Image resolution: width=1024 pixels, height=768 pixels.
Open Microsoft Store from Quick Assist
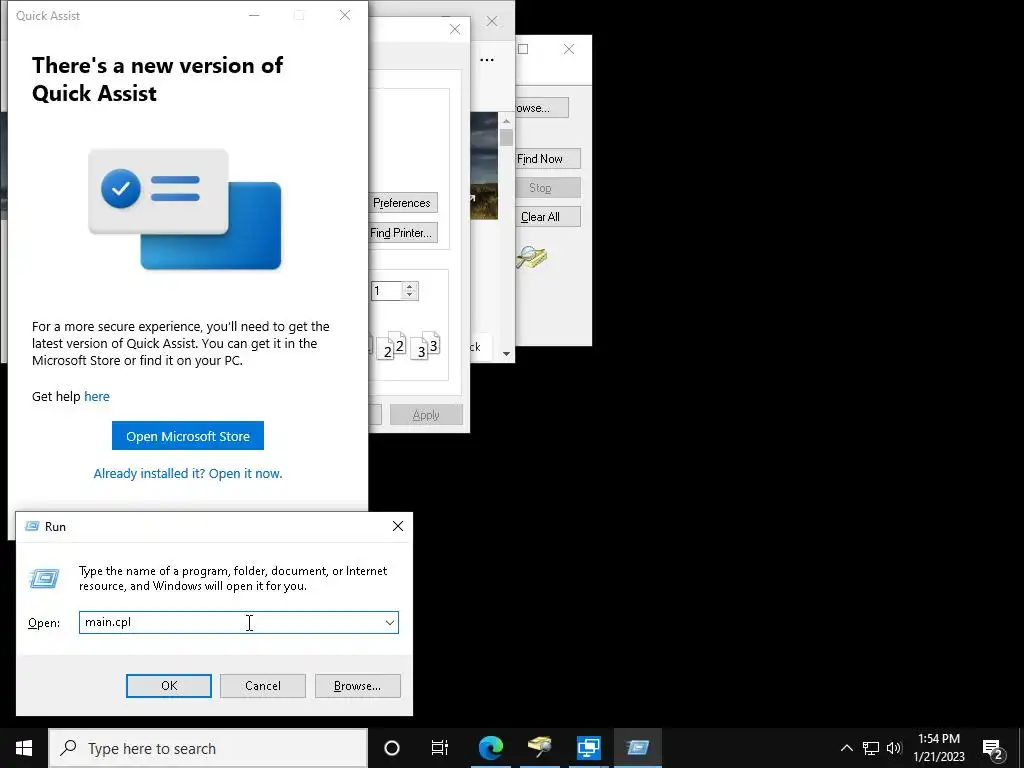coord(187,436)
